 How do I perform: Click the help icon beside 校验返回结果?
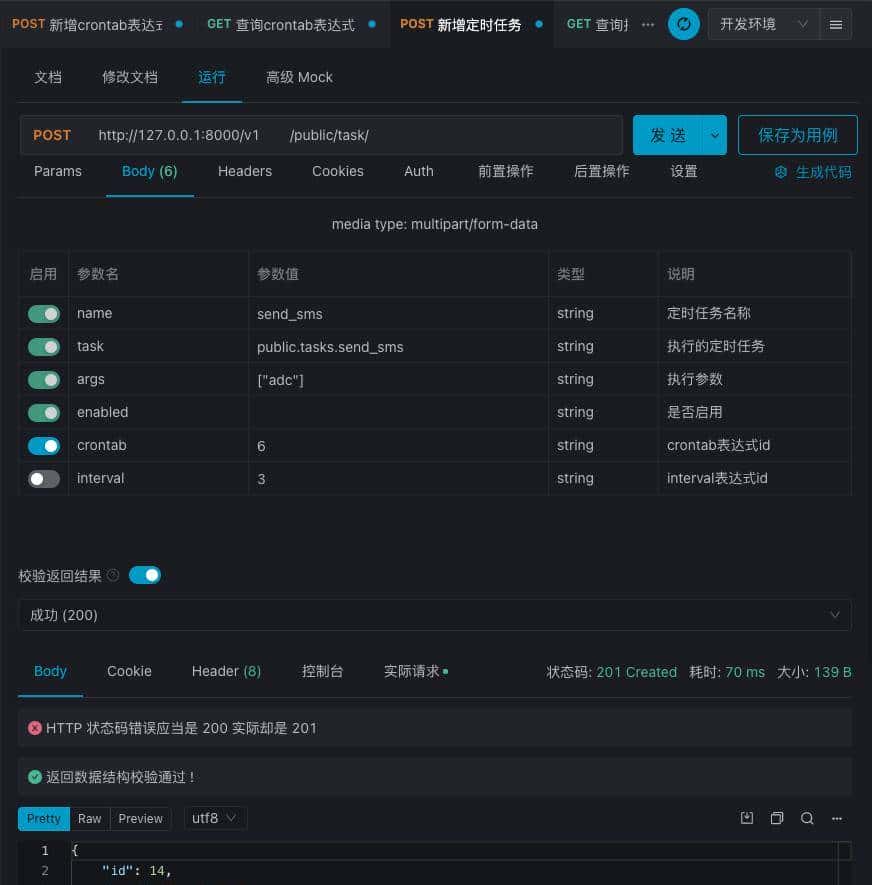112,574
